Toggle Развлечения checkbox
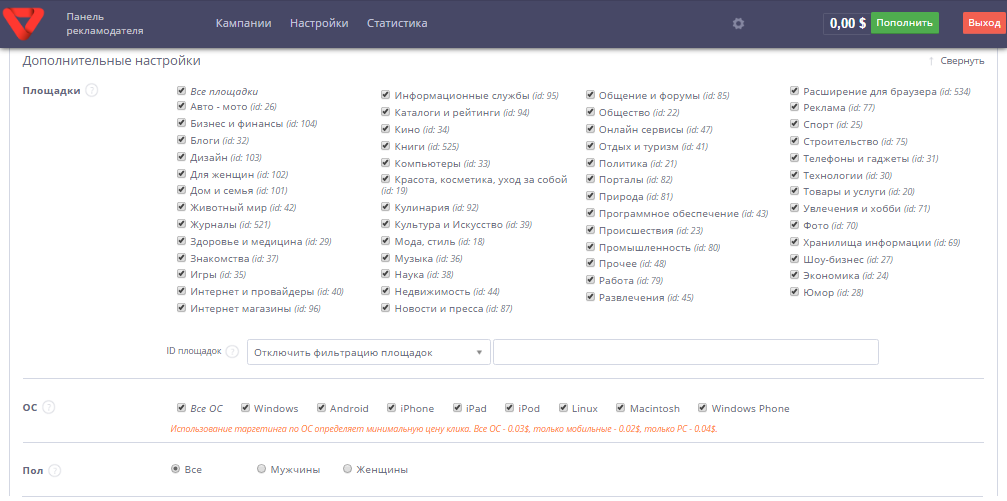 pos(590,297)
